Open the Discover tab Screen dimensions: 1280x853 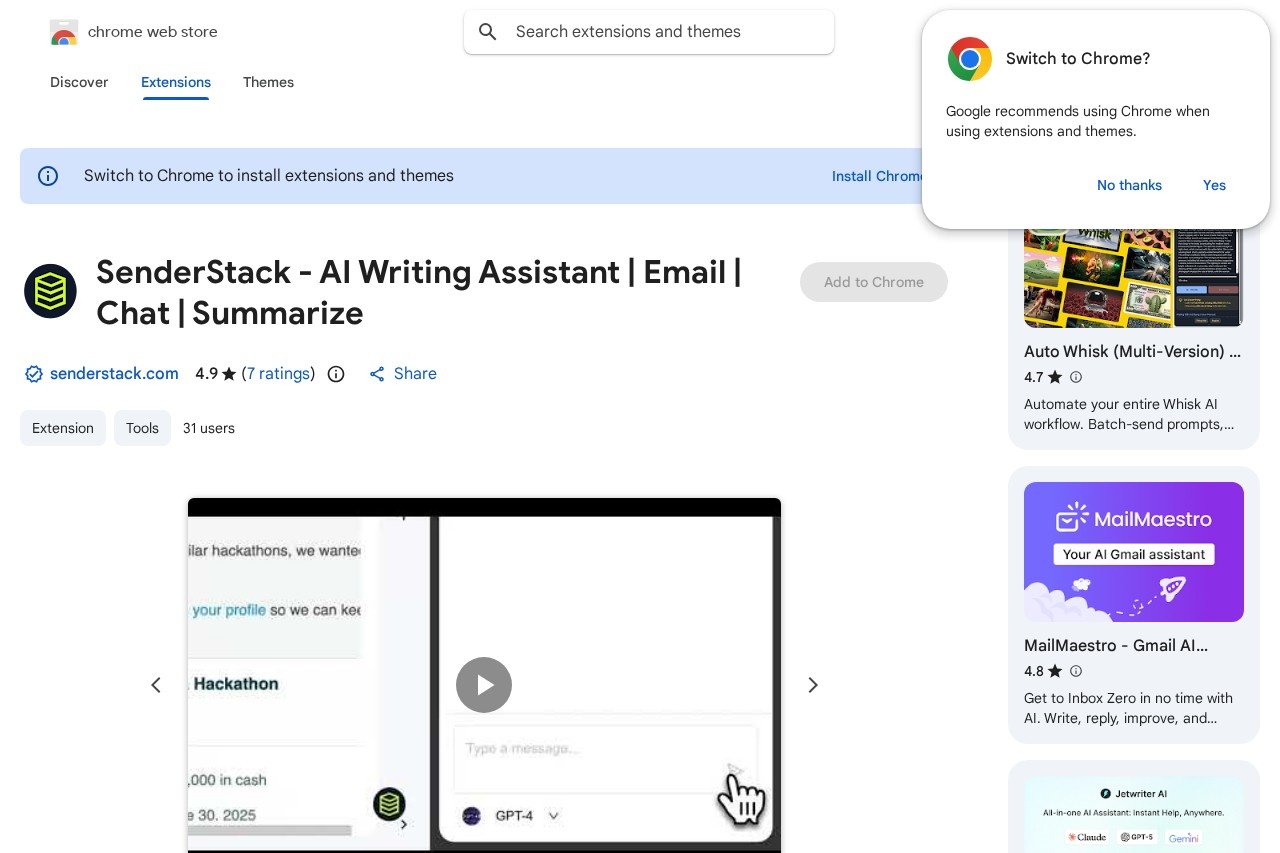tap(79, 82)
